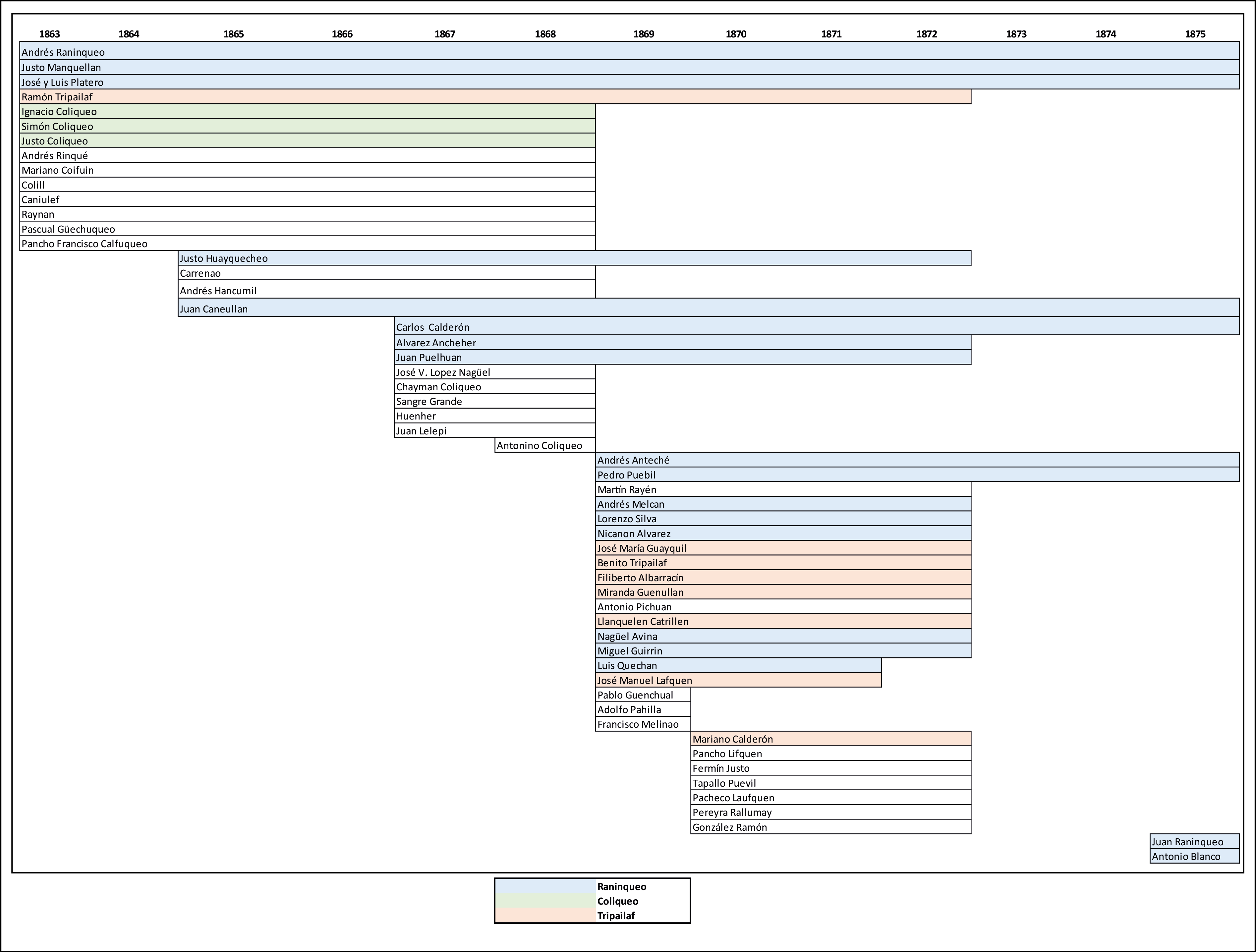The image size is (1256, 952).
Task: Click the José María Guayquil bar
Action: 783,548
